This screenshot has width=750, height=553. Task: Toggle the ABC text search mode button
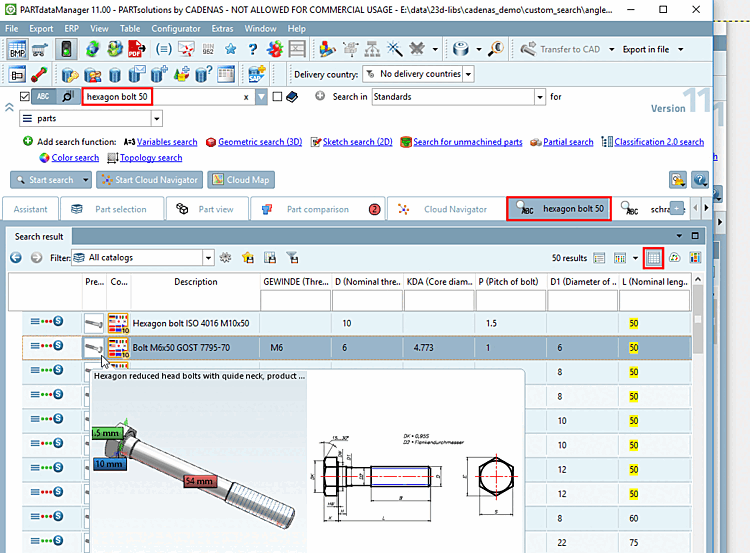[x=44, y=97]
